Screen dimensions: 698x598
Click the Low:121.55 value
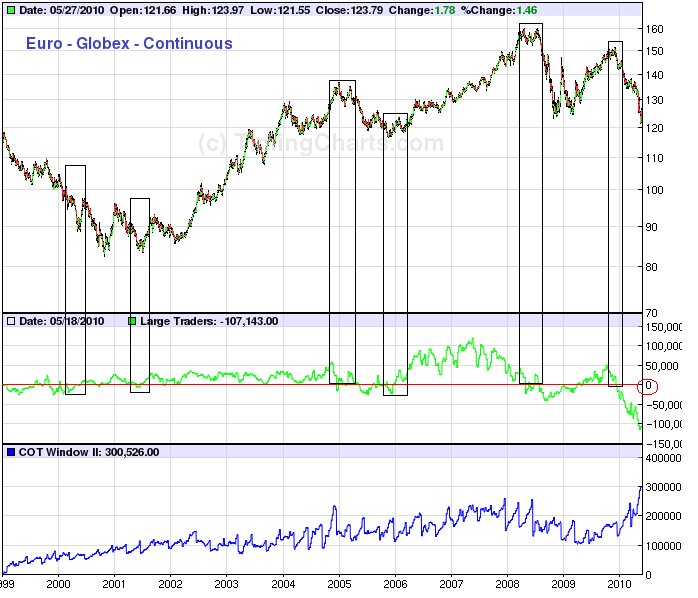(x=280, y=10)
